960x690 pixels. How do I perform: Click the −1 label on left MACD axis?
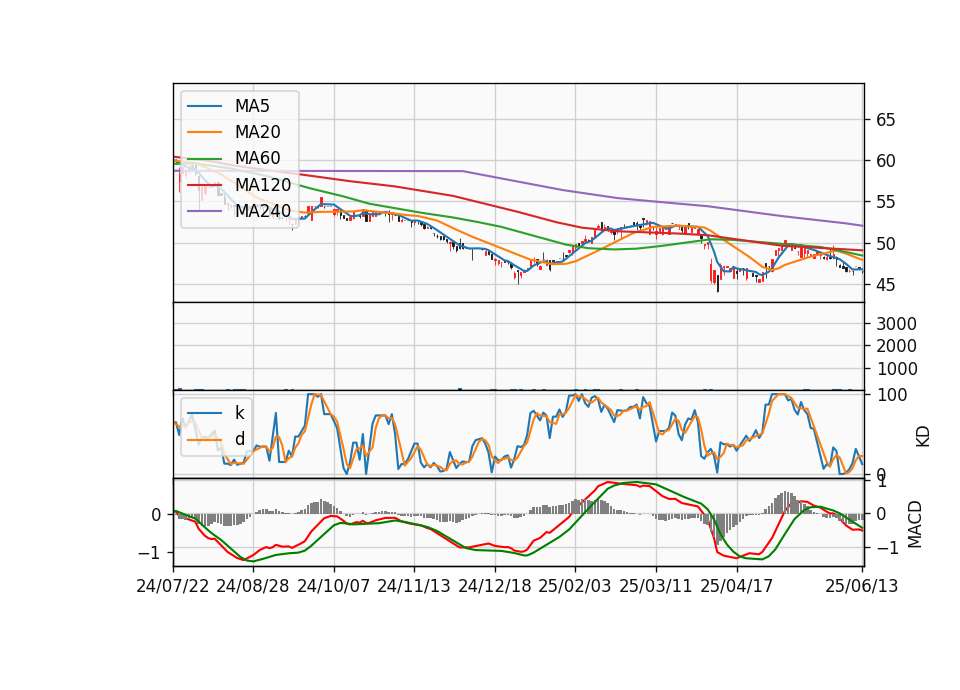pos(149,553)
